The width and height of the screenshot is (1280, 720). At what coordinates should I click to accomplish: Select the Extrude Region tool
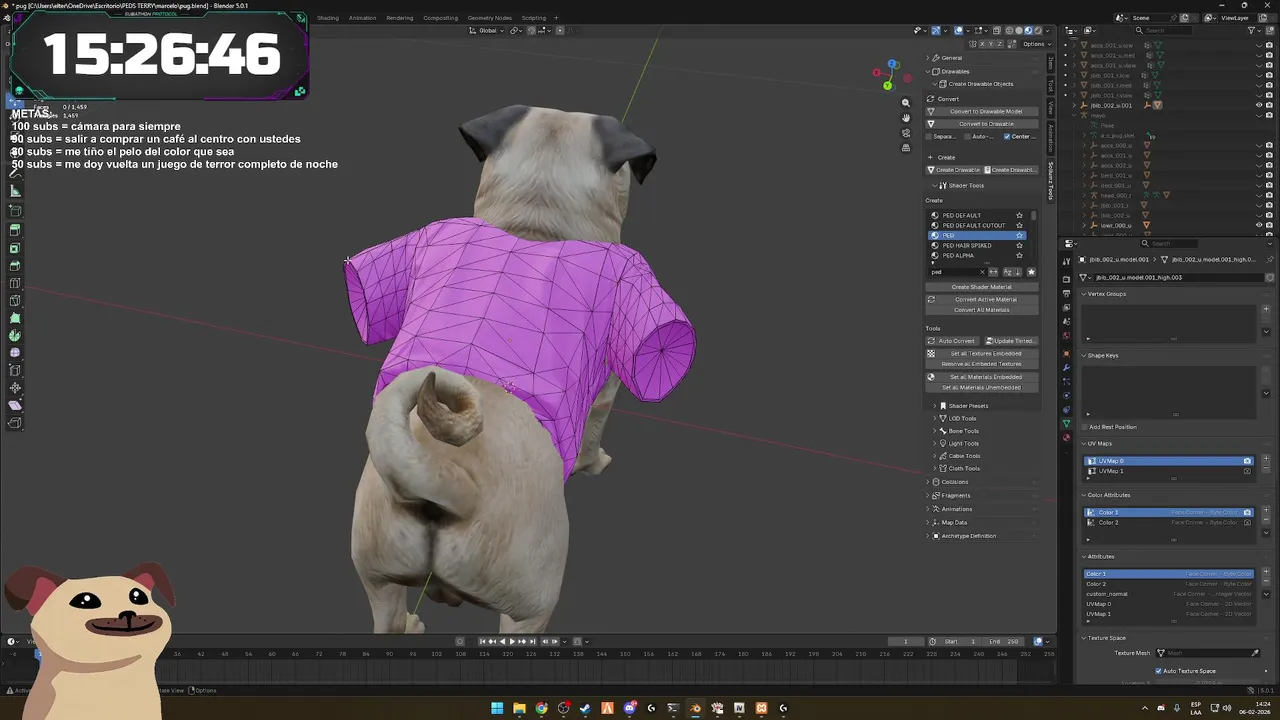[x=15, y=230]
